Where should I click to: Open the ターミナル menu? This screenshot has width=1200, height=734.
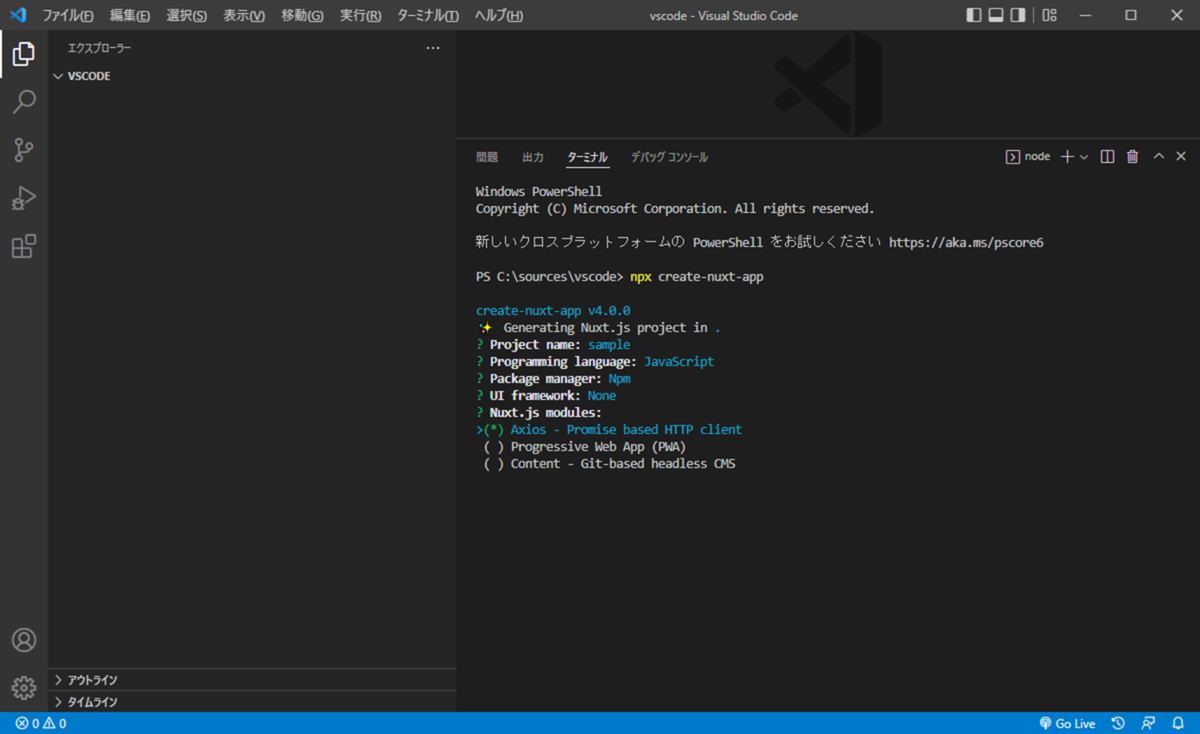(x=428, y=15)
